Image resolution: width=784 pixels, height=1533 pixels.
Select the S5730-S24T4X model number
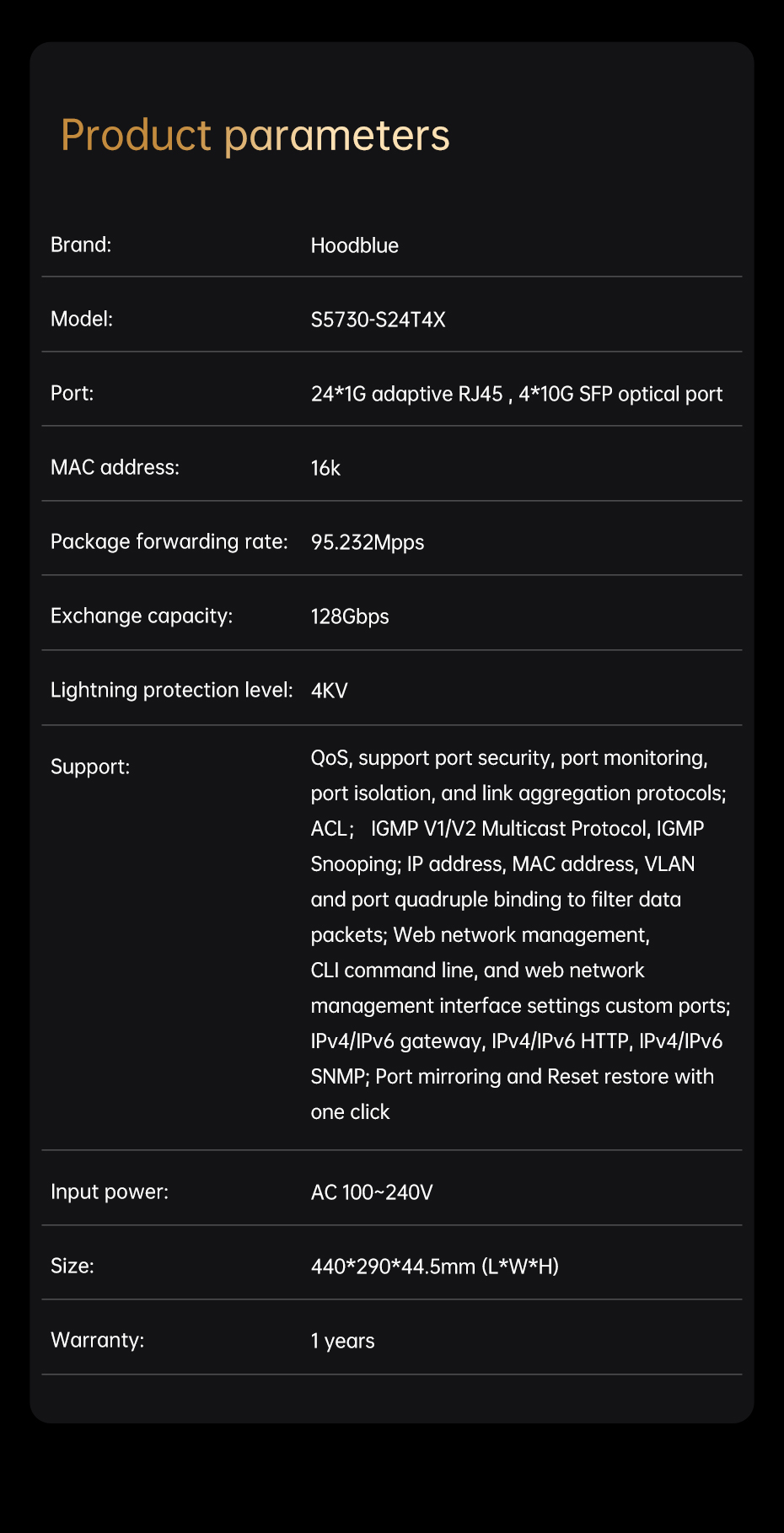378,320
